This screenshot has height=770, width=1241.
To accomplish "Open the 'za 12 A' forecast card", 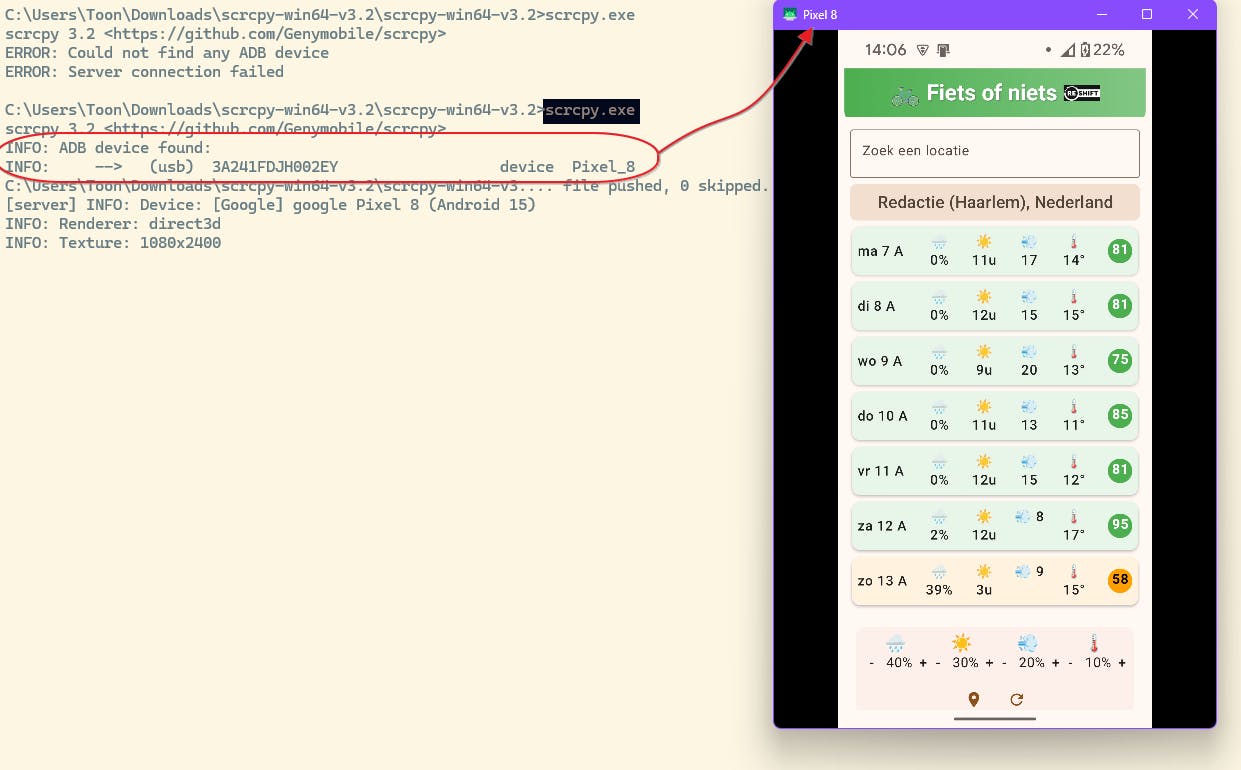I will [x=995, y=526].
